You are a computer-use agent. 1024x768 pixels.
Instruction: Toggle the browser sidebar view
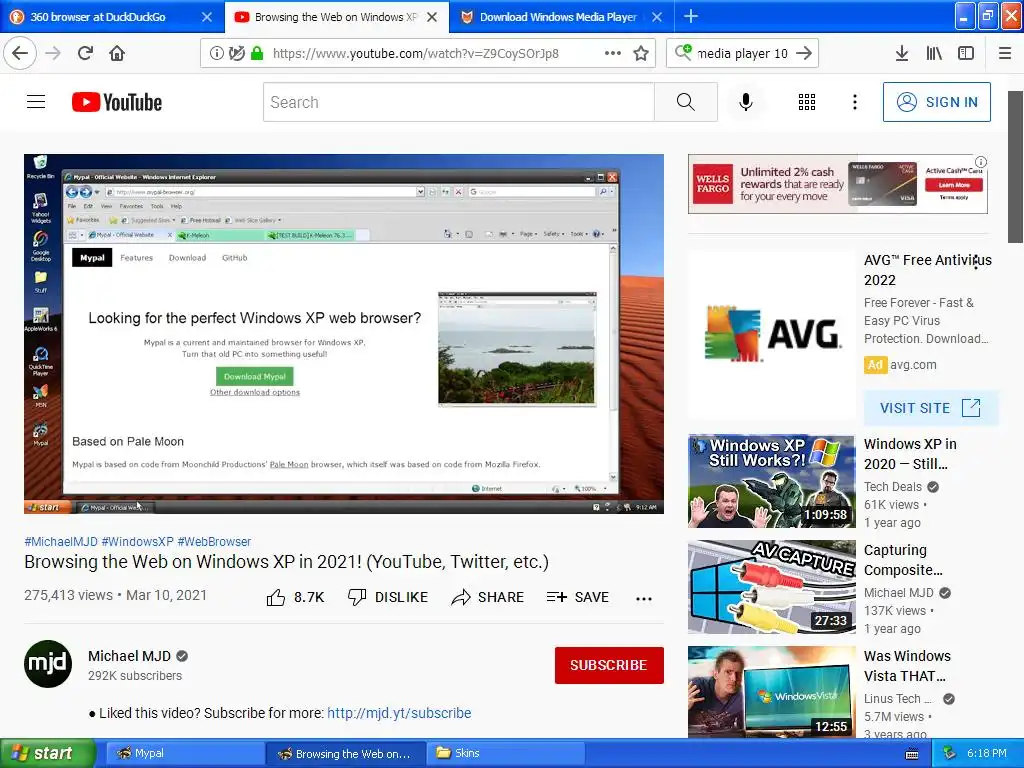(x=966, y=53)
